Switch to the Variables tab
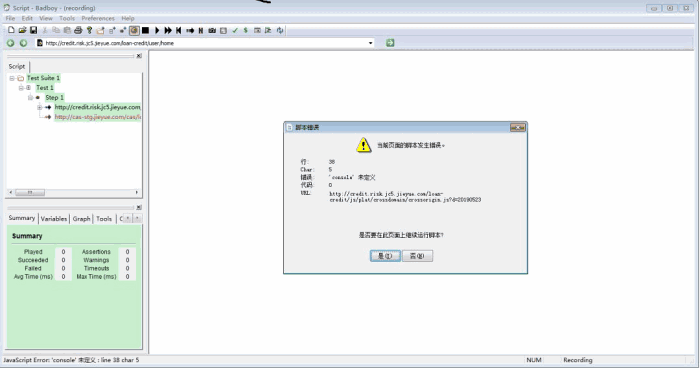Screen dimensions: 700x368 (x=54, y=219)
